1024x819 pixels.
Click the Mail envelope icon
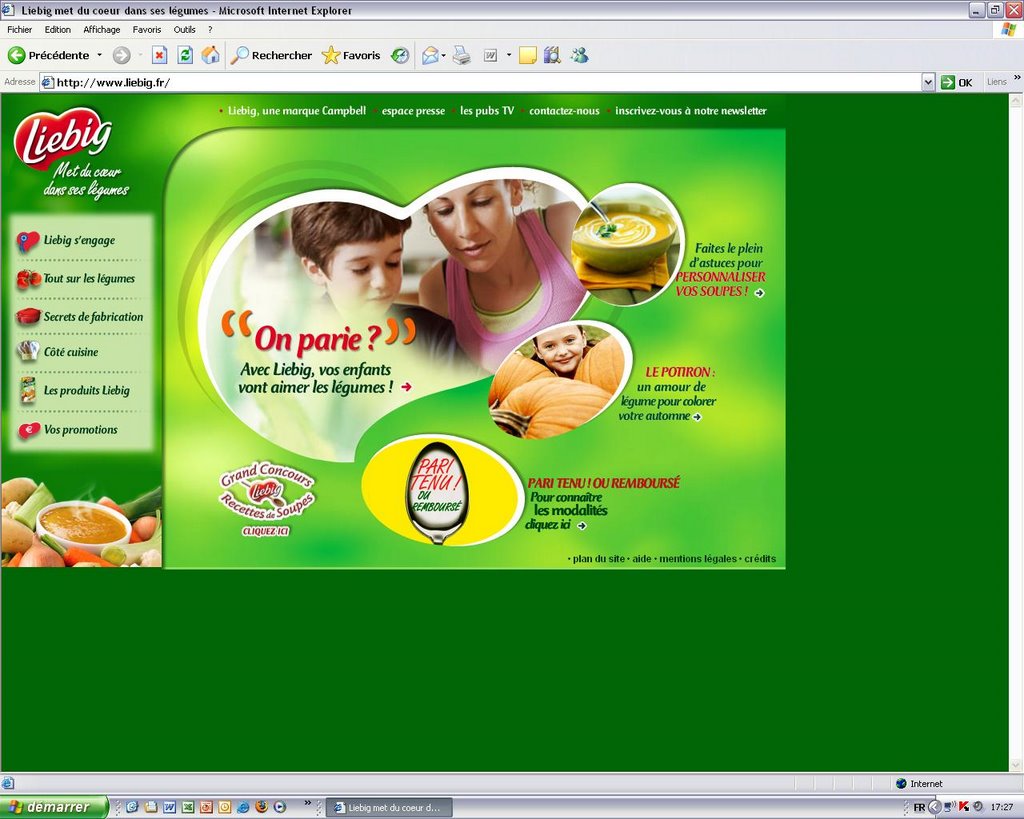click(430, 56)
